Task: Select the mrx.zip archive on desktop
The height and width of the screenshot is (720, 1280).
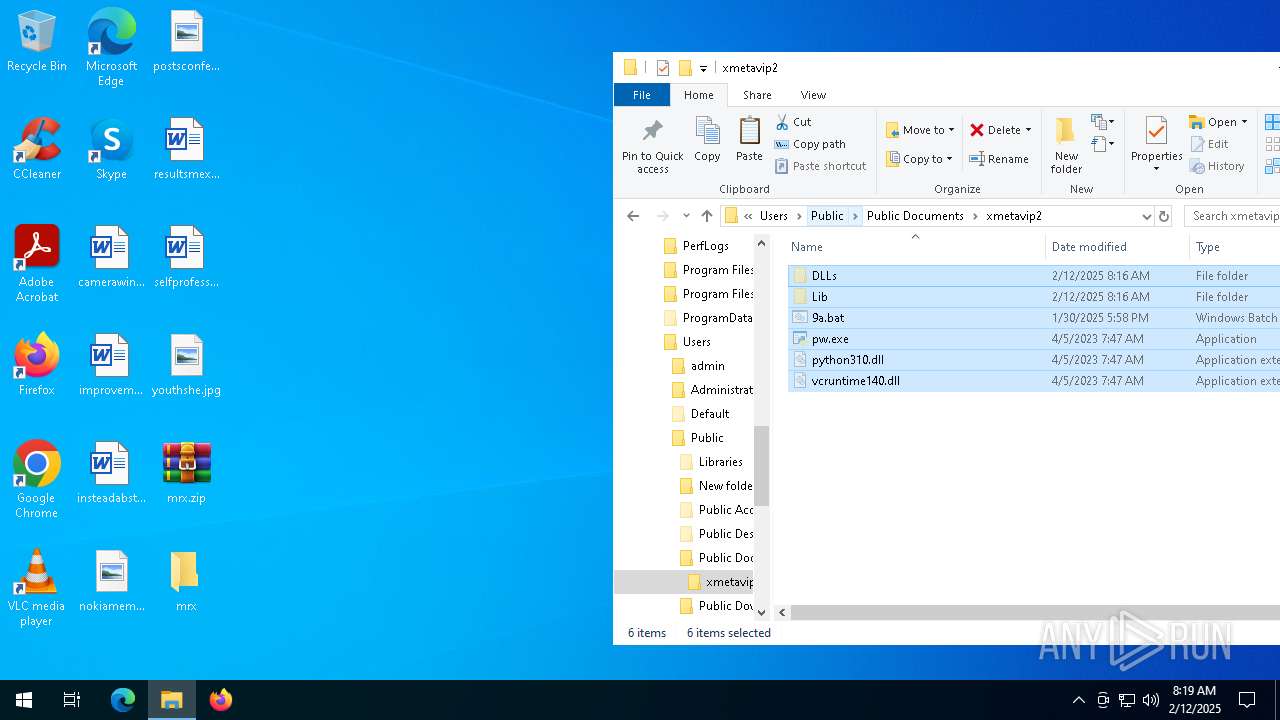Action: (186, 474)
